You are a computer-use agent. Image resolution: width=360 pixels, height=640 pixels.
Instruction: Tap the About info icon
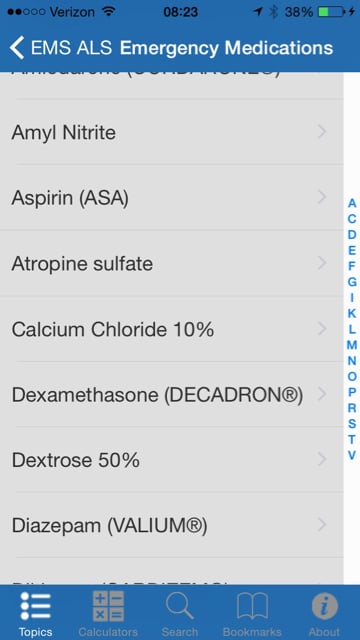tap(325, 606)
